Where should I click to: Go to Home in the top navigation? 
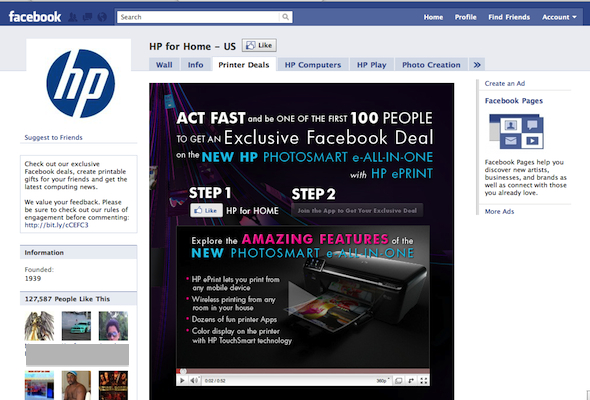click(x=433, y=17)
